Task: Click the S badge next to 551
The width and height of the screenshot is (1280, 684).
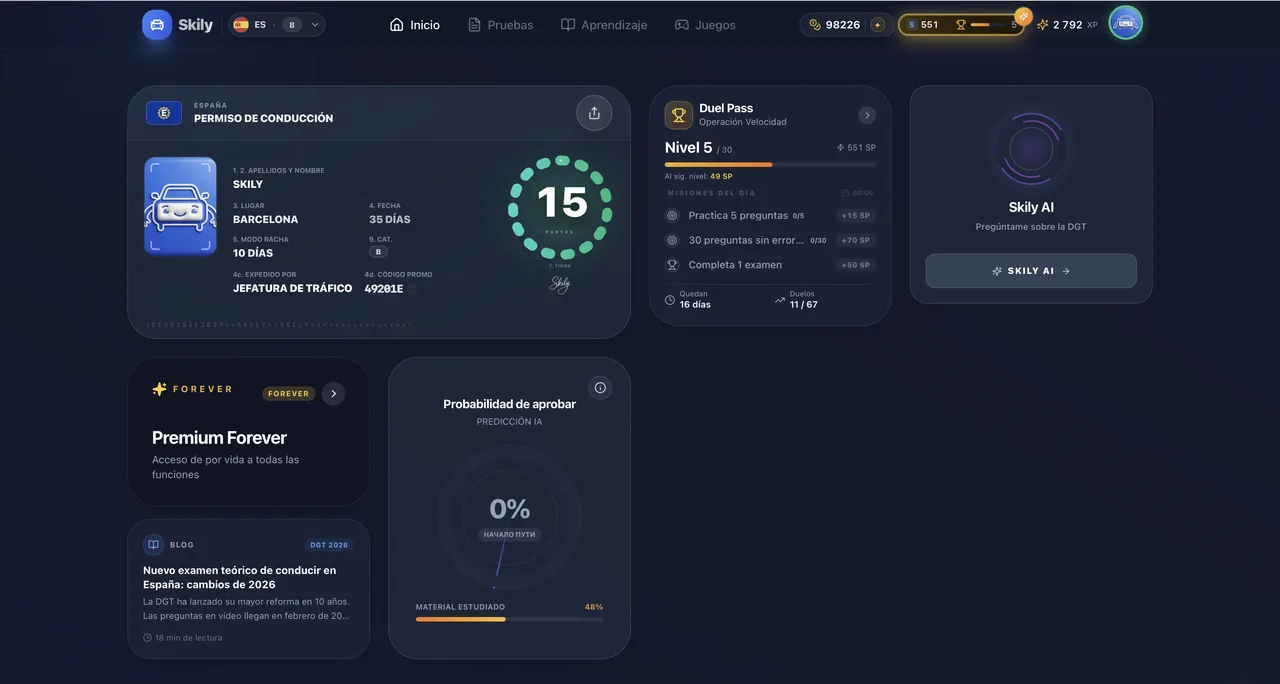Action: click(x=911, y=25)
